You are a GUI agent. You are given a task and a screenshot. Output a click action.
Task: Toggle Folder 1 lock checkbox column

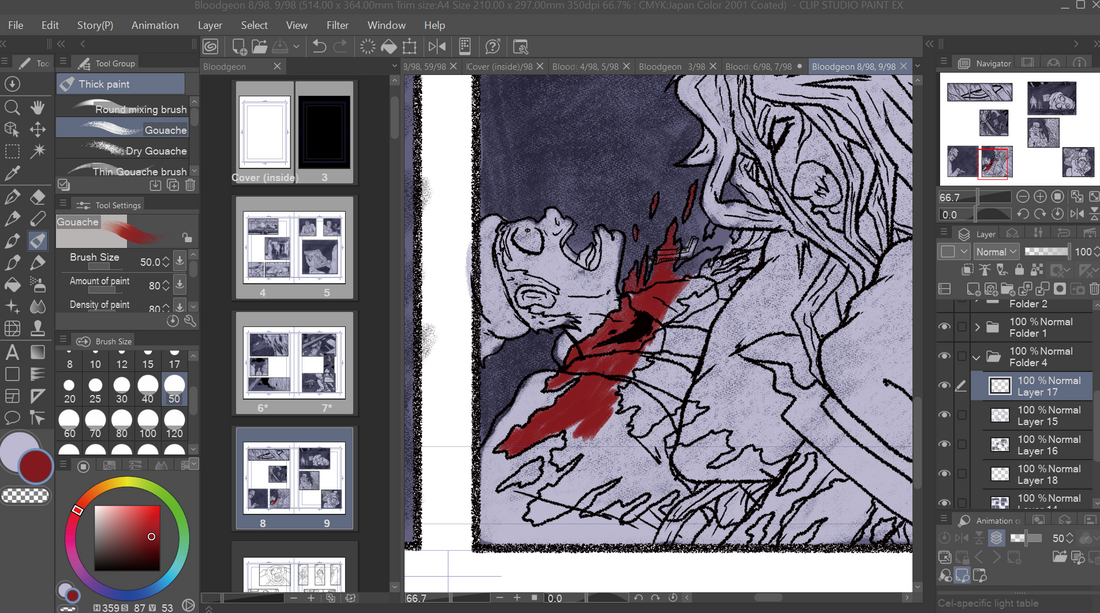coord(962,327)
